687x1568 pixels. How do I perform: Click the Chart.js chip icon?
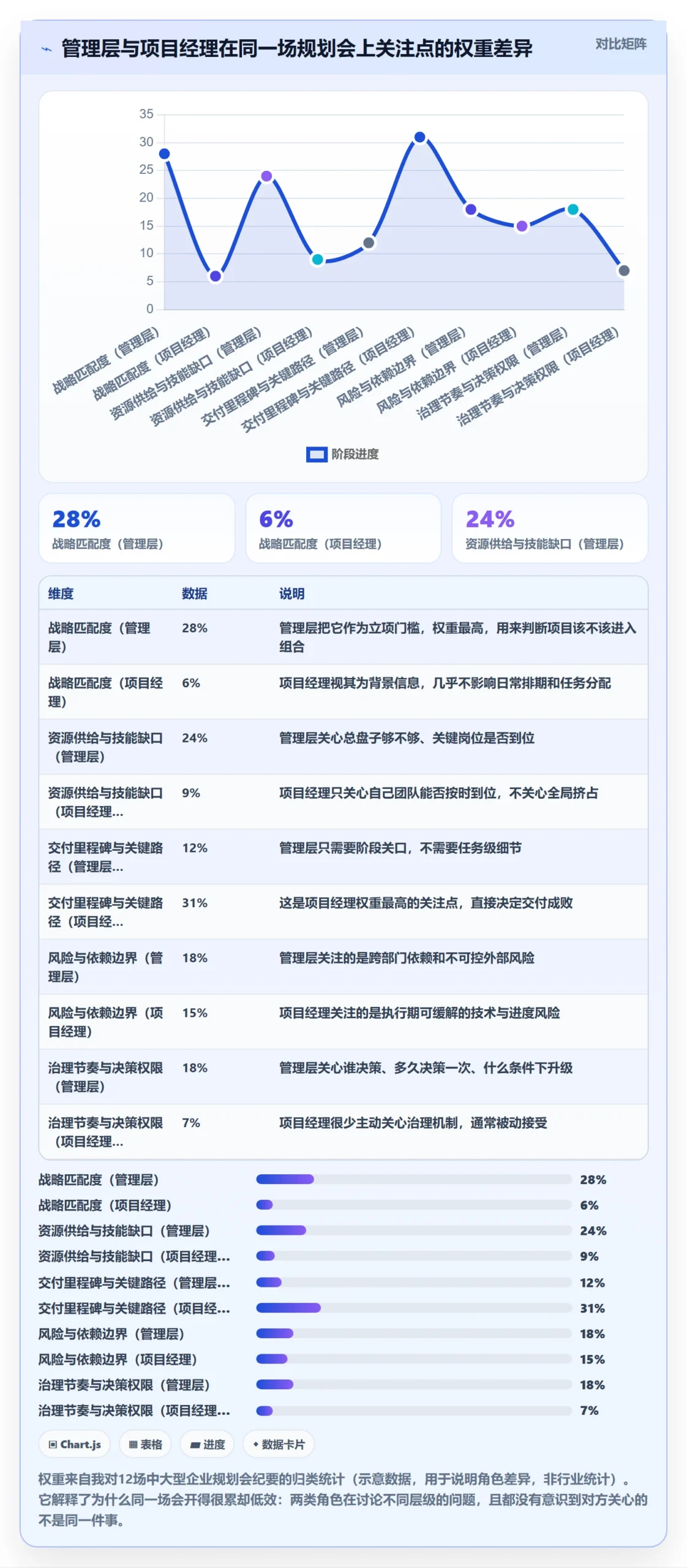click(53, 1444)
